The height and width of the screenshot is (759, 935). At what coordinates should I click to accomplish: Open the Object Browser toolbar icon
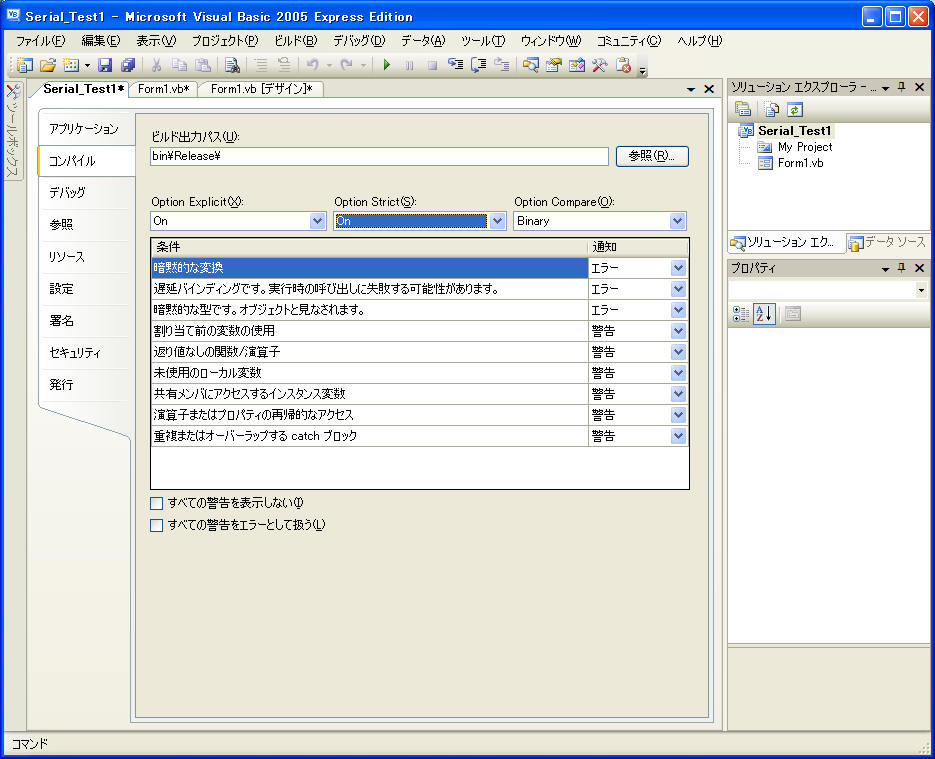coord(577,65)
